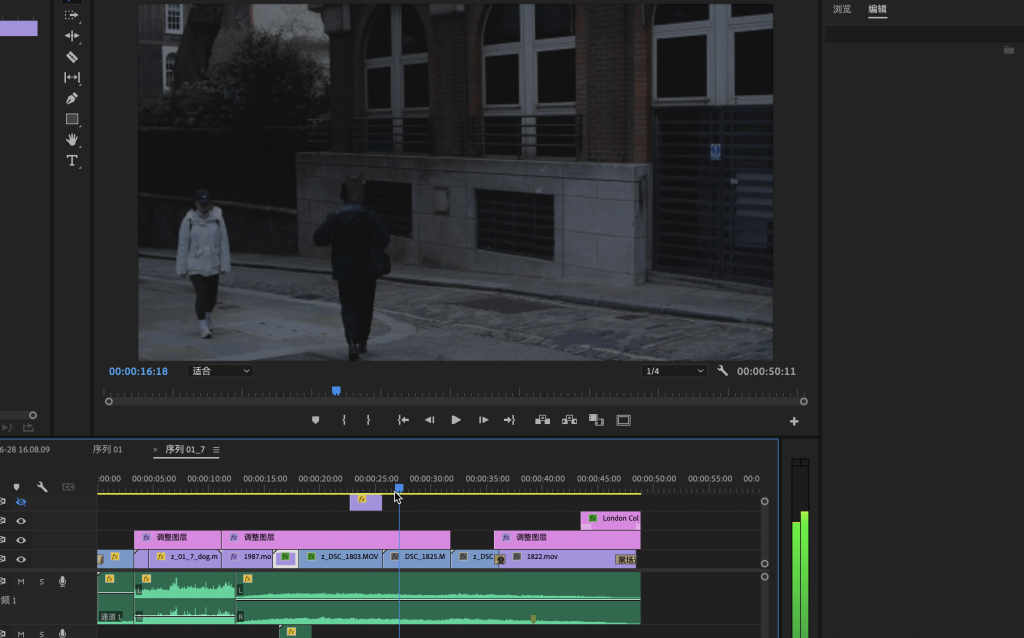The height and width of the screenshot is (638, 1024).
Task: Open the 序列 01_7 panel menu
Action: pos(216,450)
